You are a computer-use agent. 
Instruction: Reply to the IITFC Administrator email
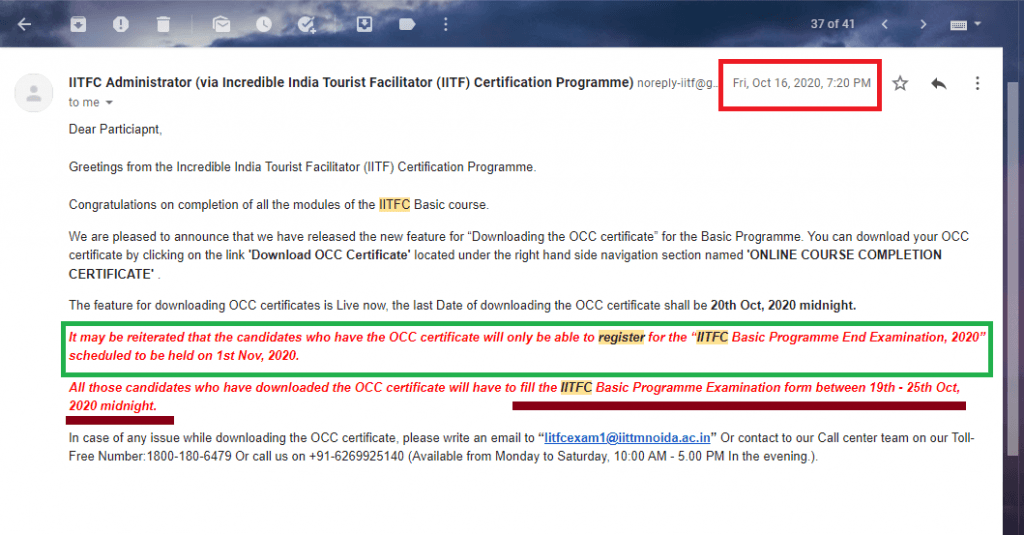click(x=938, y=84)
